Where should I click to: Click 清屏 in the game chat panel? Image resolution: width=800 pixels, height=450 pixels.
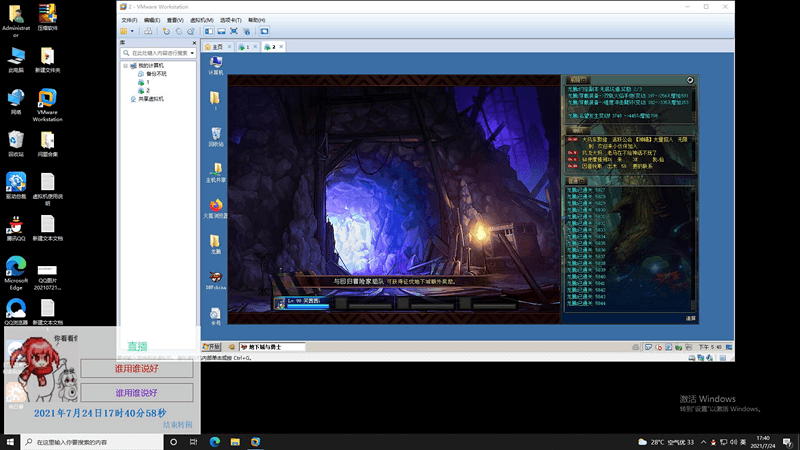pos(690,318)
